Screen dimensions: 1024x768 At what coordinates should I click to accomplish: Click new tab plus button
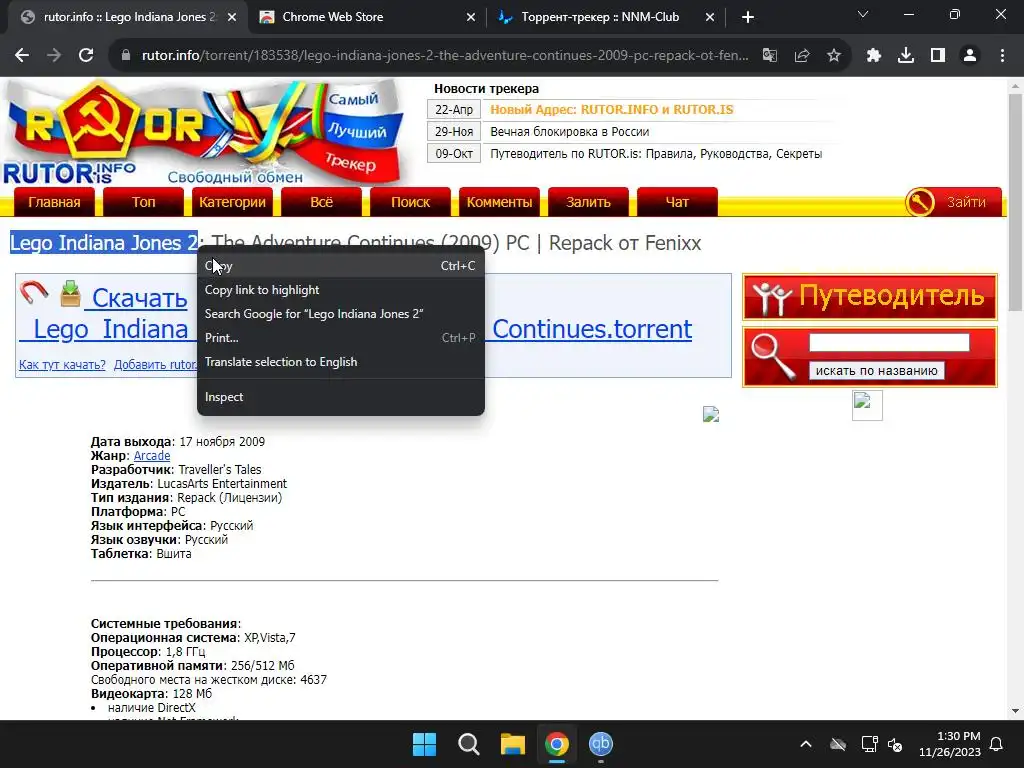(748, 17)
